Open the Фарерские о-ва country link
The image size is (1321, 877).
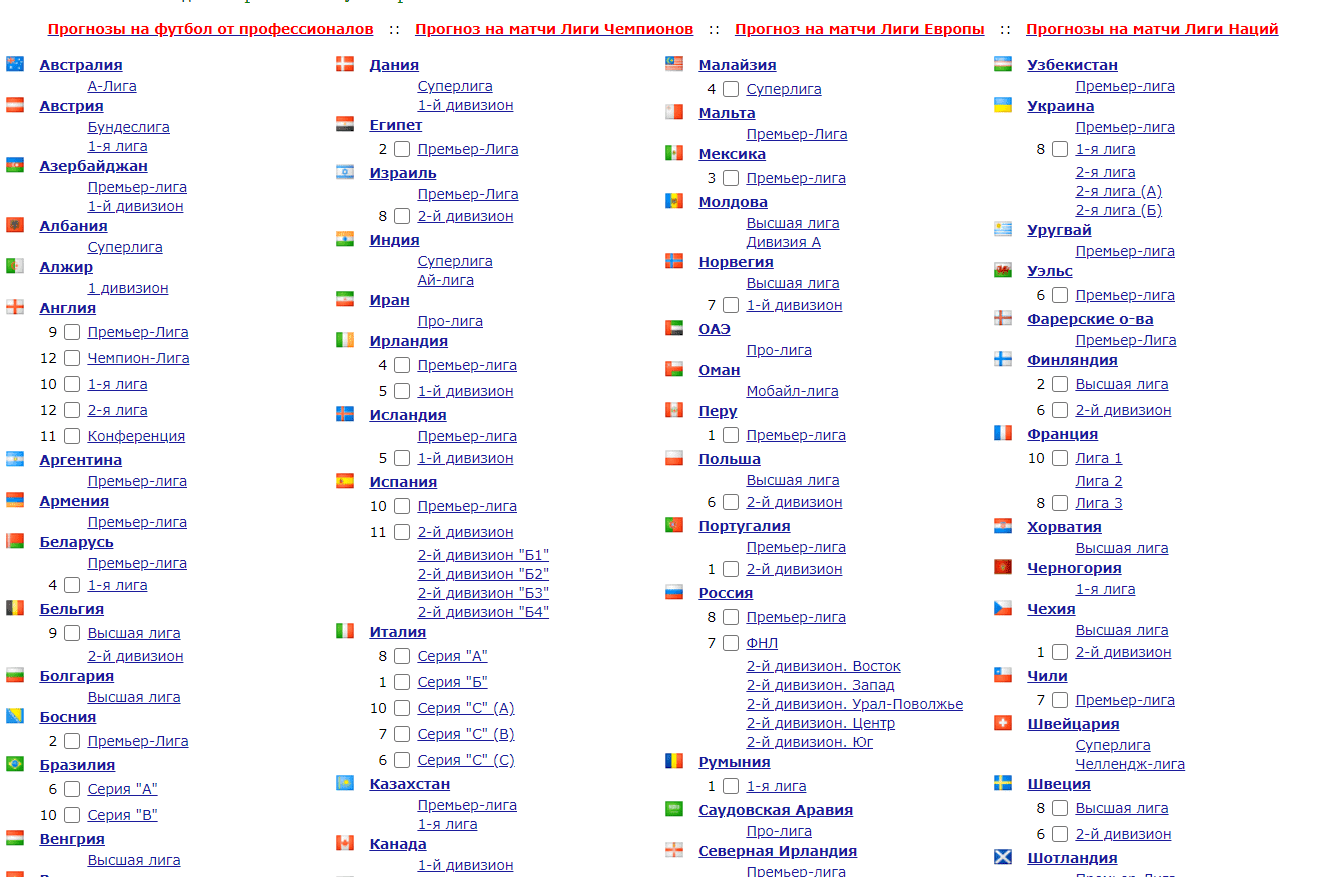click(1090, 319)
